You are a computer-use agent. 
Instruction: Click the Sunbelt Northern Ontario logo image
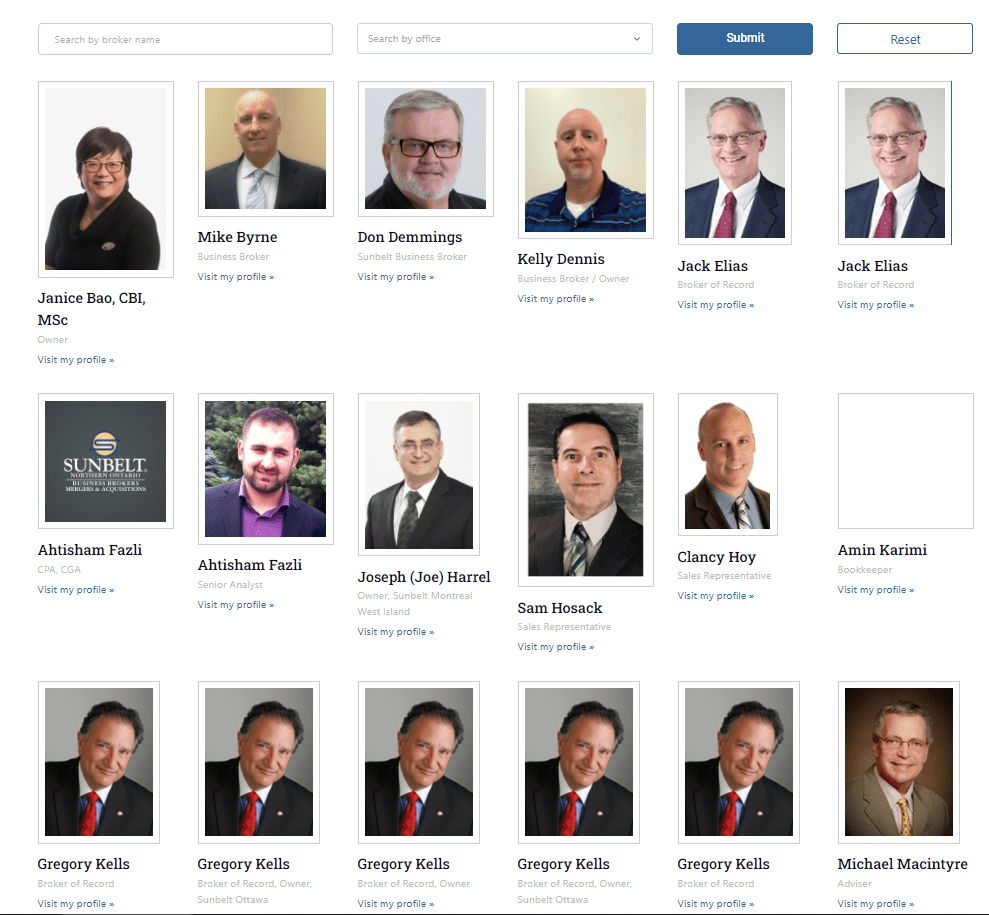pyautogui.click(x=106, y=461)
